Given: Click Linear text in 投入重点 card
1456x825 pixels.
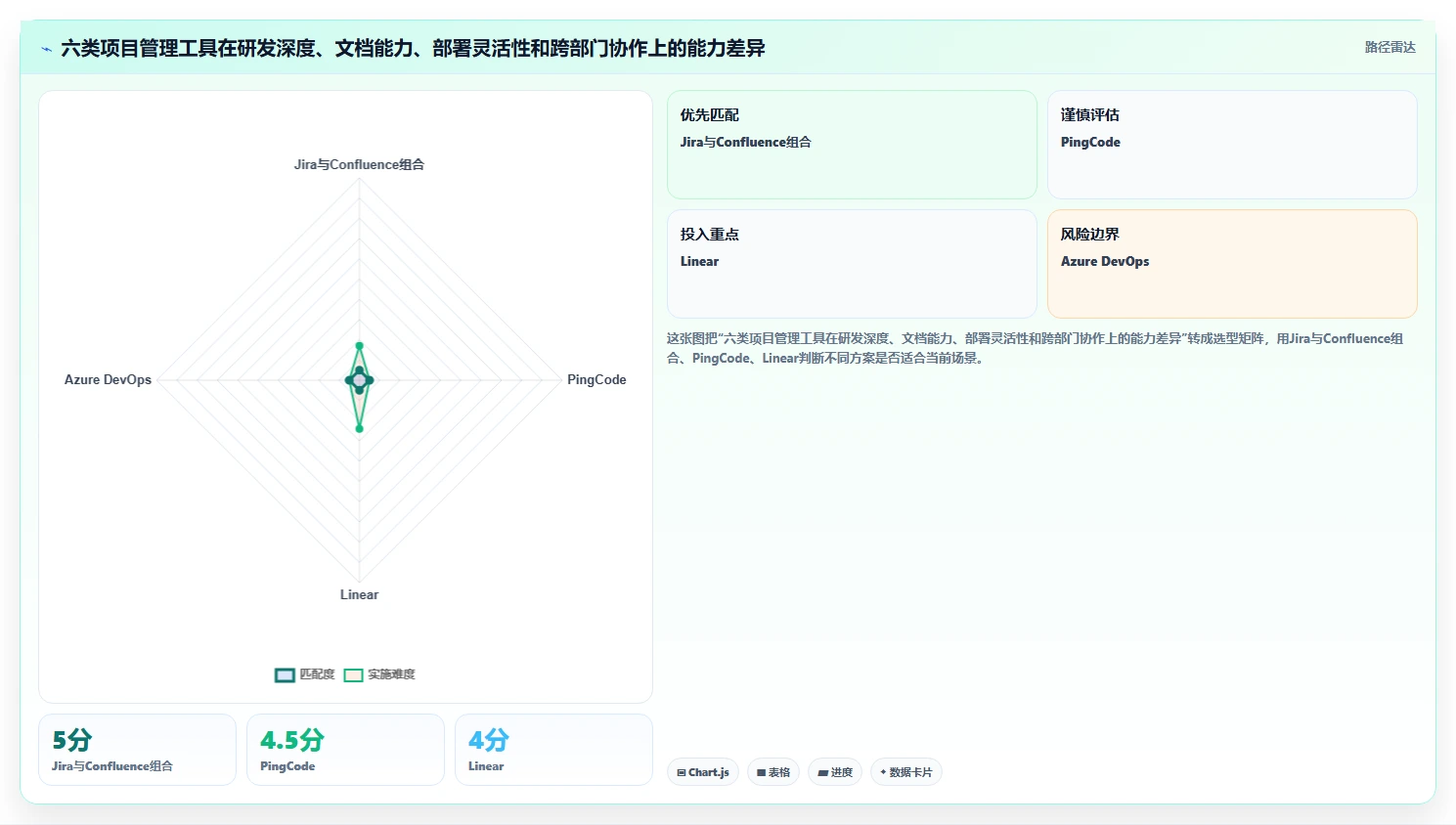Looking at the screenshot, I should pos(699,261).
